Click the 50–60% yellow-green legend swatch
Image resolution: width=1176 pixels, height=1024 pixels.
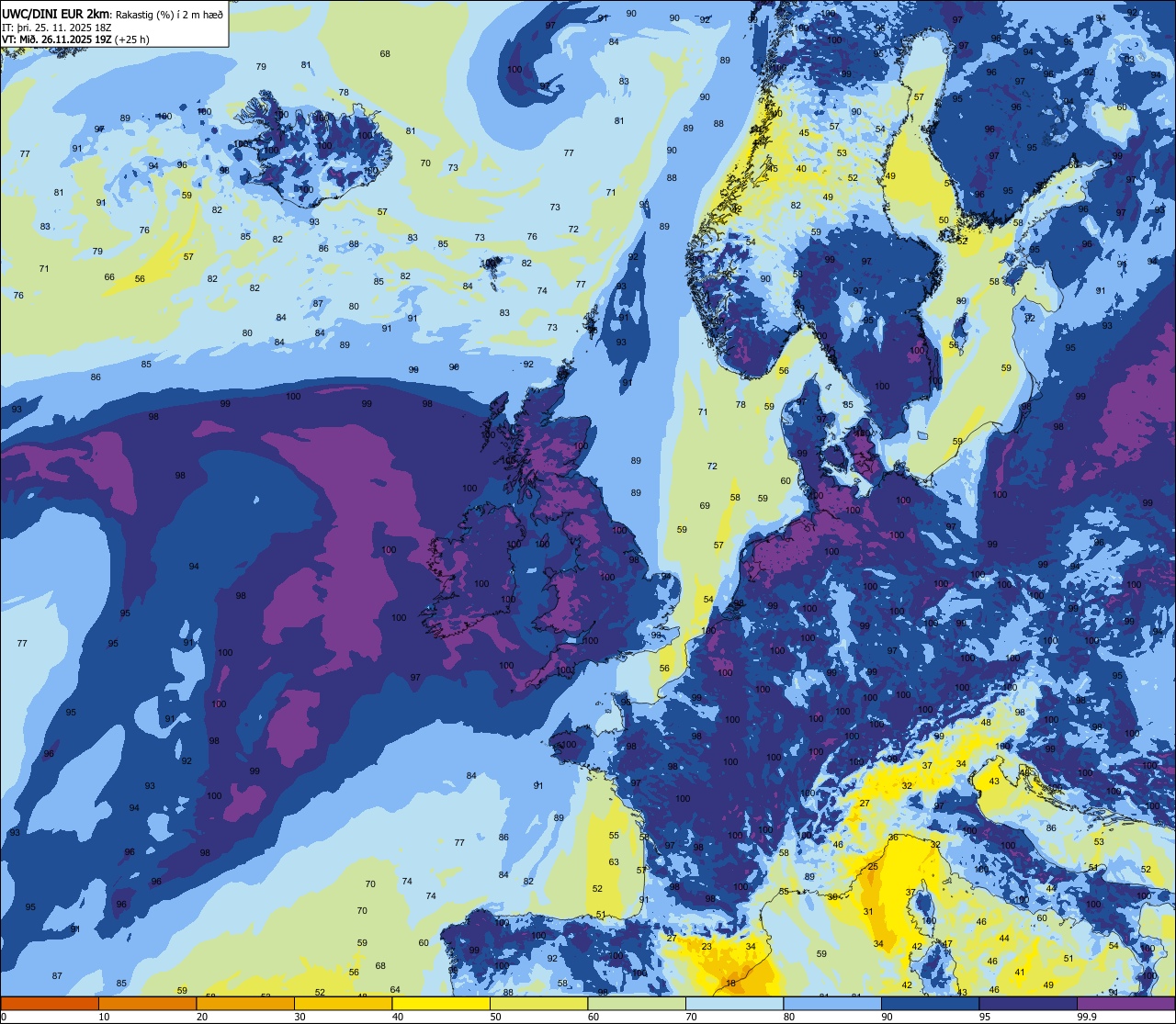(x=538, y=1003)
